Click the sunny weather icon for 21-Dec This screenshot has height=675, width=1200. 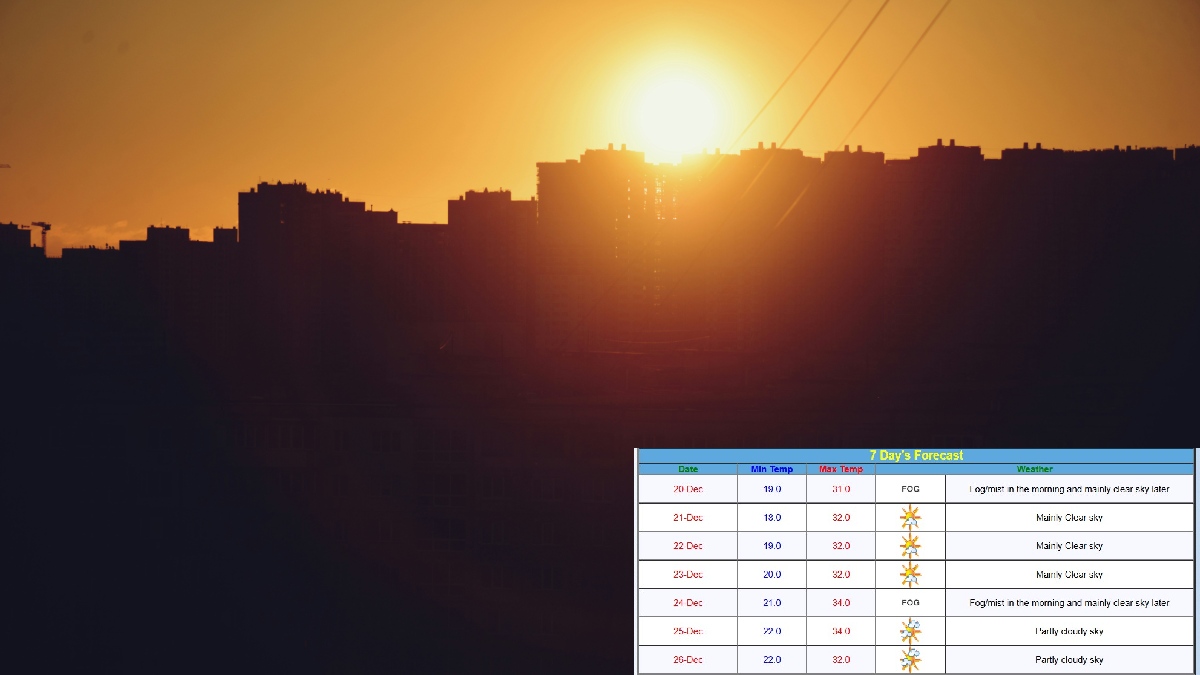pyautogui.click(x=909, y=517)
